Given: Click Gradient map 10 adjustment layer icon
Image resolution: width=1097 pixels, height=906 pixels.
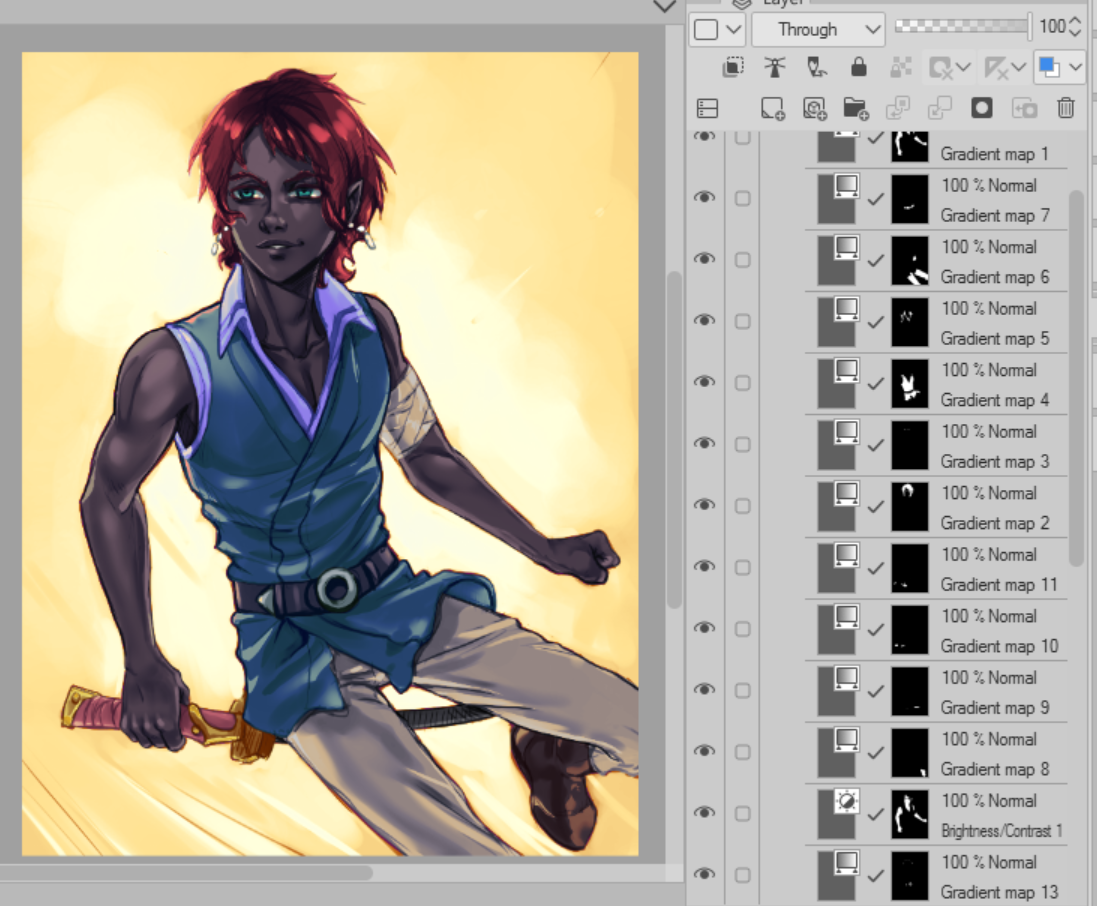Looking at the screenshot, I should point(847,616).
